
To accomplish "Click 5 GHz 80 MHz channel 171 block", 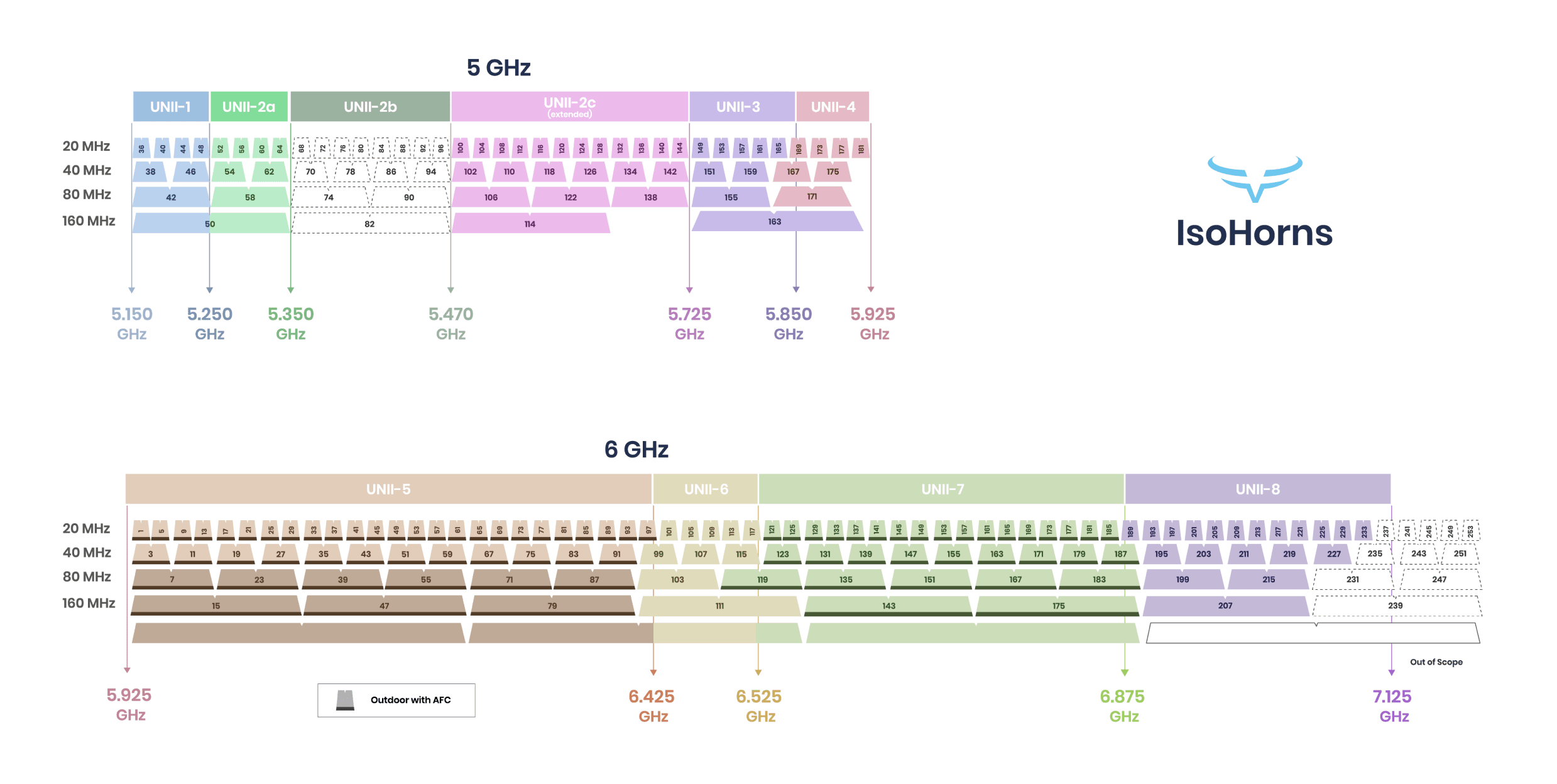I will pyautogui.click(x=812, y=196).
